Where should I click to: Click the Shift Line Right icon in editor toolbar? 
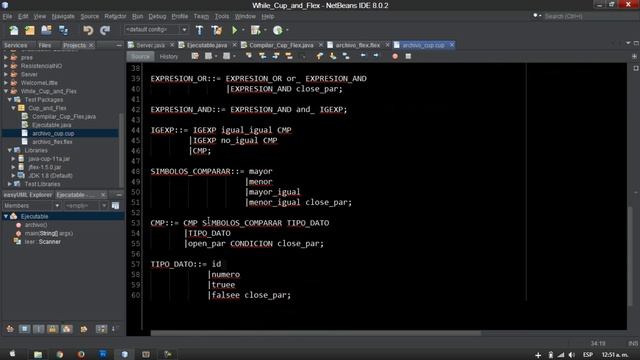coord(376,56)
